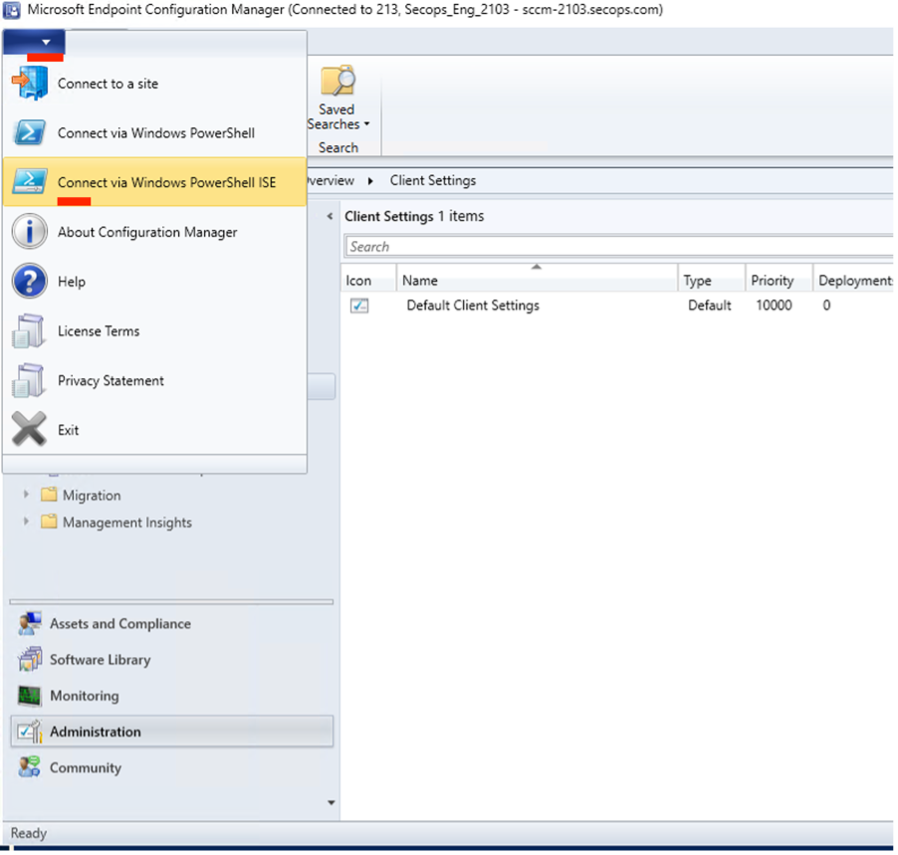Click the Privacy Statement document icon
The height and width of the screenshot is (855, 898).
pos(29,380)
